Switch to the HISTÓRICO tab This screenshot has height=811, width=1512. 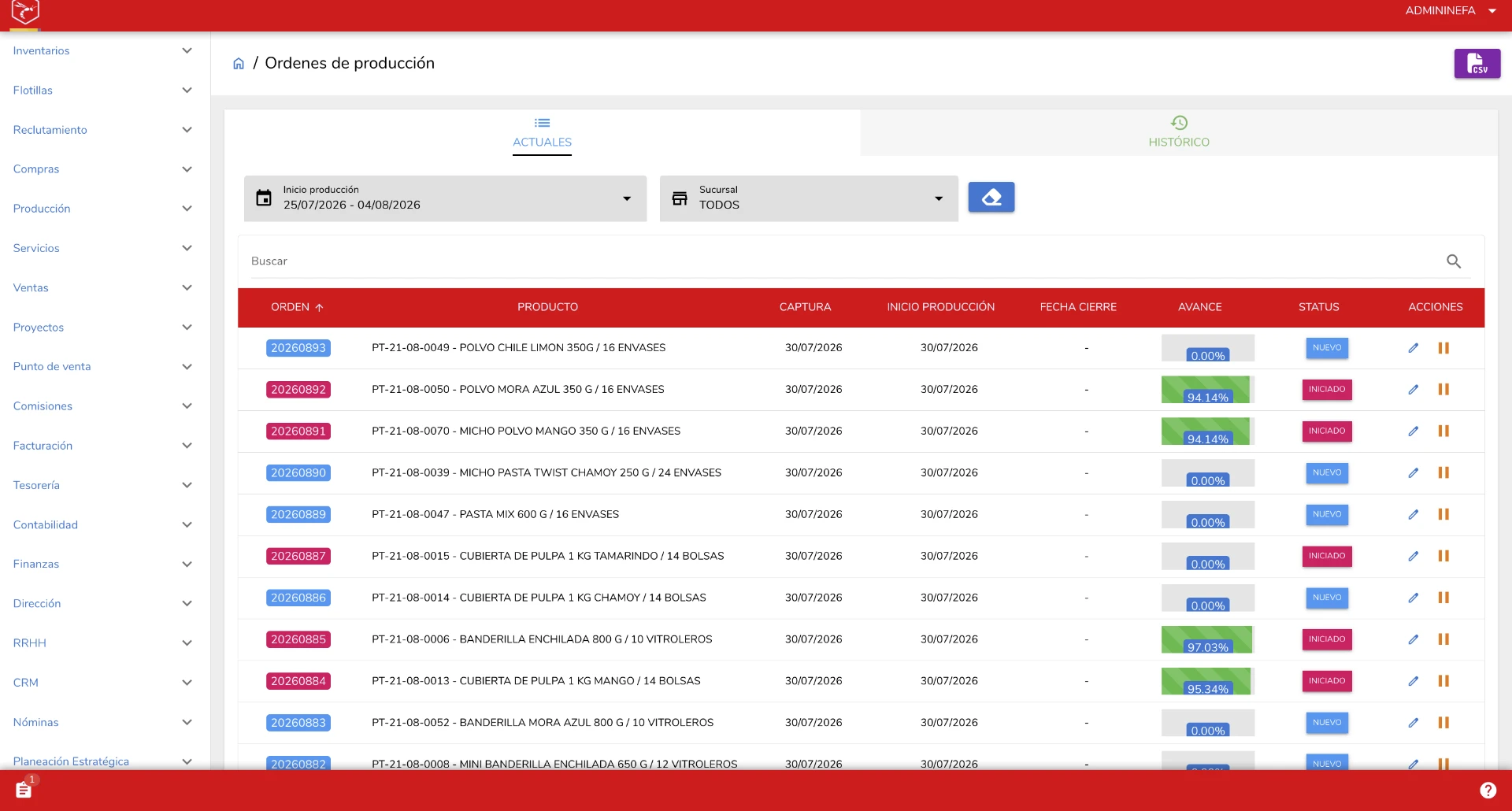1179,132
